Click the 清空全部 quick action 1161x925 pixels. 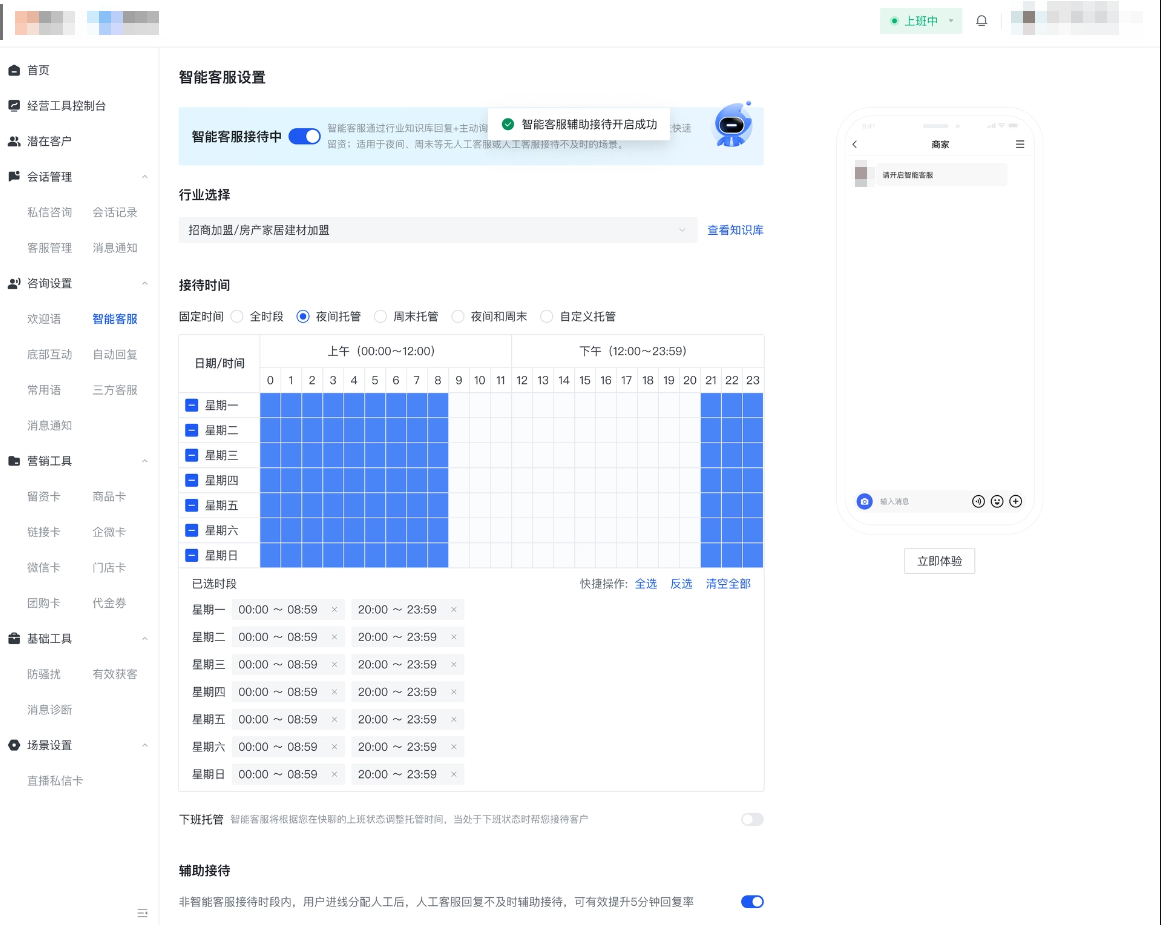(x=728, y=584)
